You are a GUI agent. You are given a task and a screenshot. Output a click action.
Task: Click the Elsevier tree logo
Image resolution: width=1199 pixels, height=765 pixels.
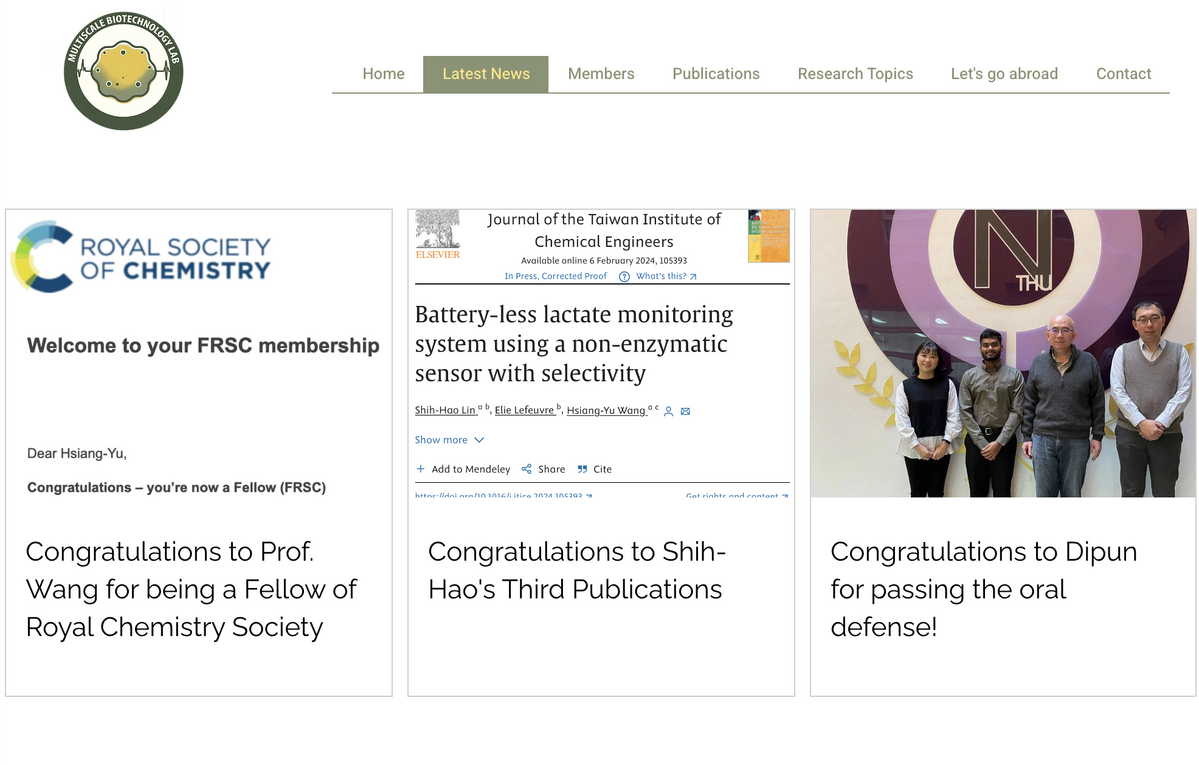point(438,231)
